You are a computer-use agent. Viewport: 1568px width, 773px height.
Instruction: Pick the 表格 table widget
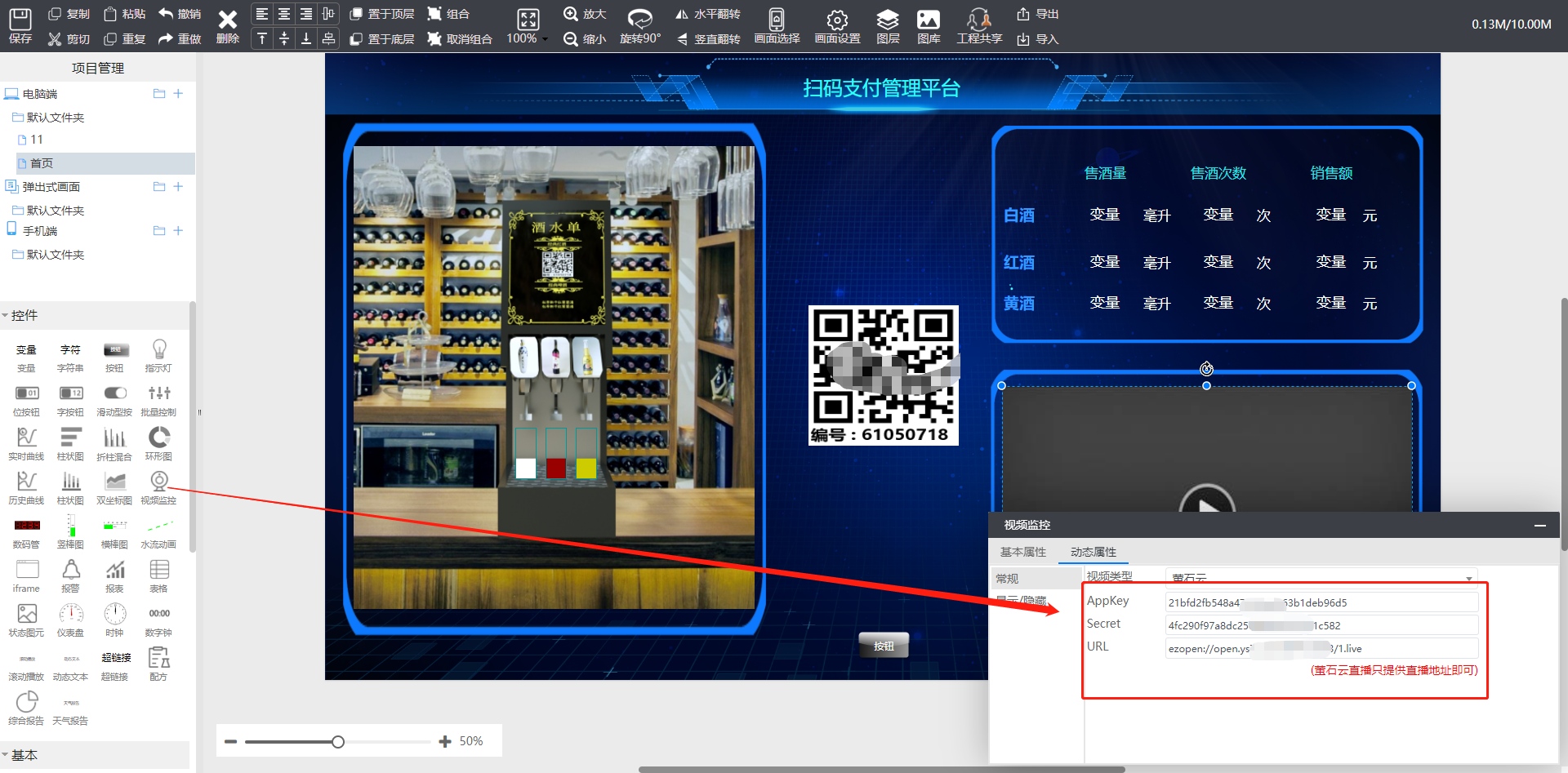click(159, 576)
